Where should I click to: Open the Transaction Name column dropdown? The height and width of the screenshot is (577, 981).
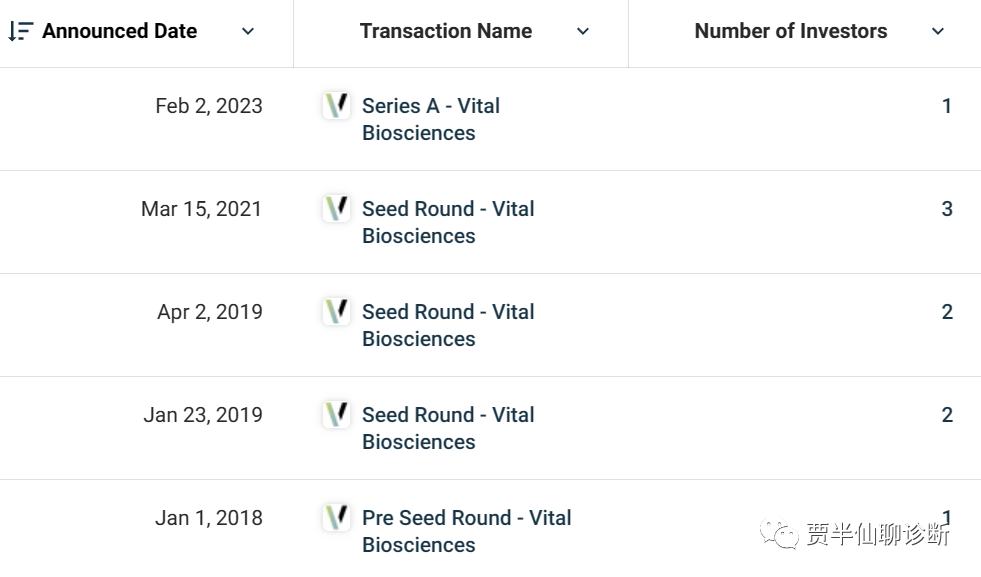tap(583, 31)
